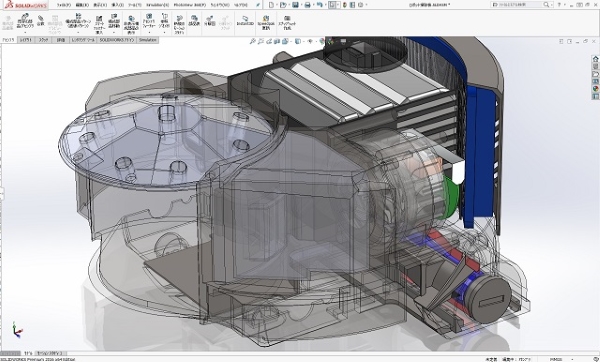Click the Zoom to Area icon

tap(261, 41)
